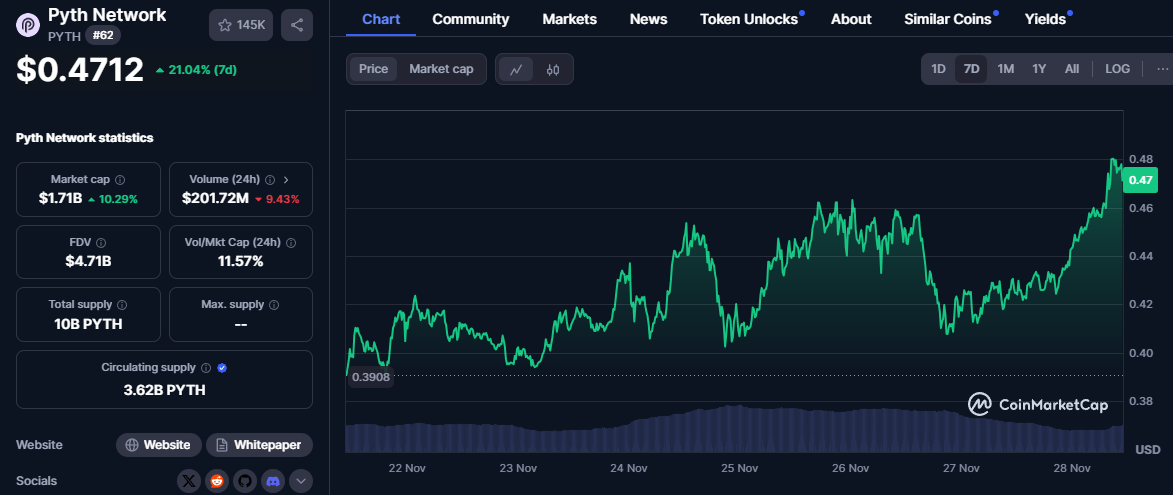Open chart options ellipsis menu
The height and width of the screenshot is (495, 1173).
1162,69
